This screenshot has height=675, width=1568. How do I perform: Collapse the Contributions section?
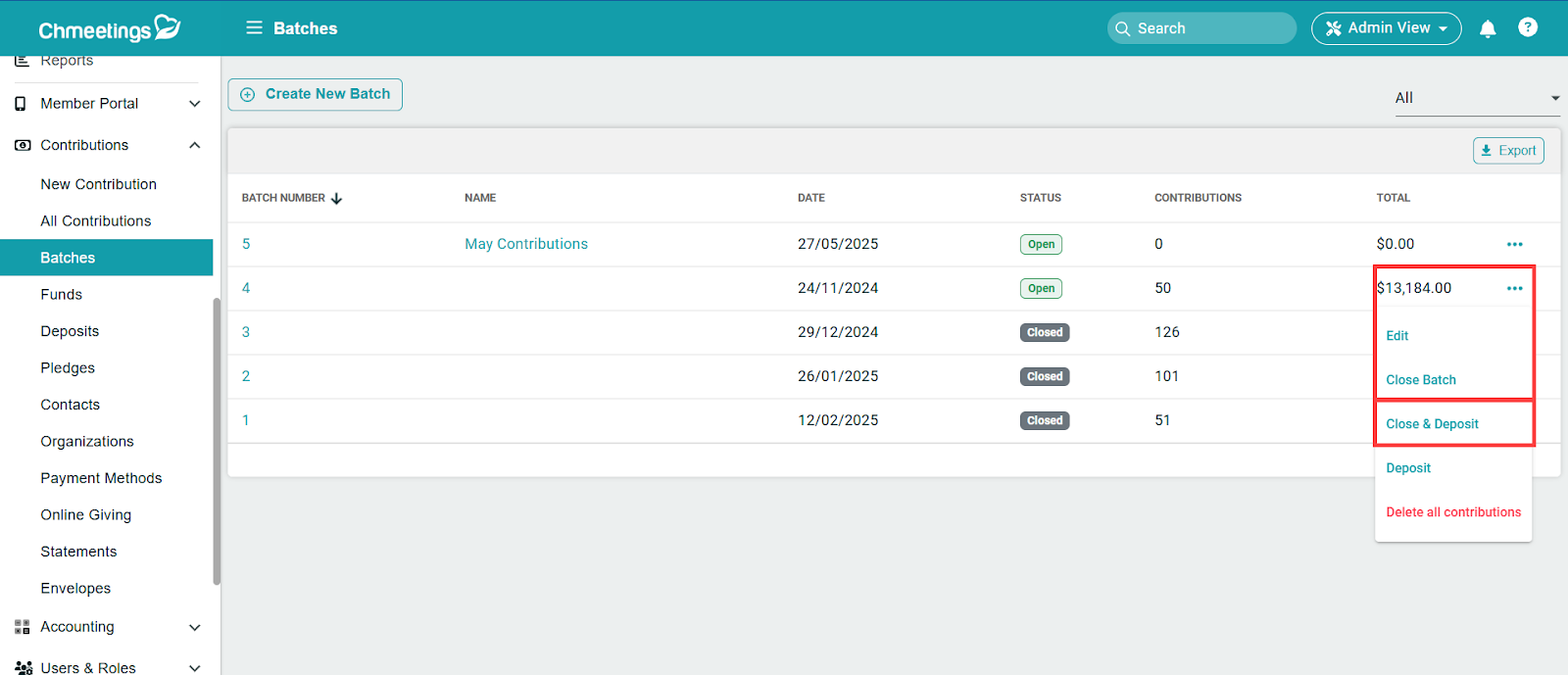tap(194, 145)
